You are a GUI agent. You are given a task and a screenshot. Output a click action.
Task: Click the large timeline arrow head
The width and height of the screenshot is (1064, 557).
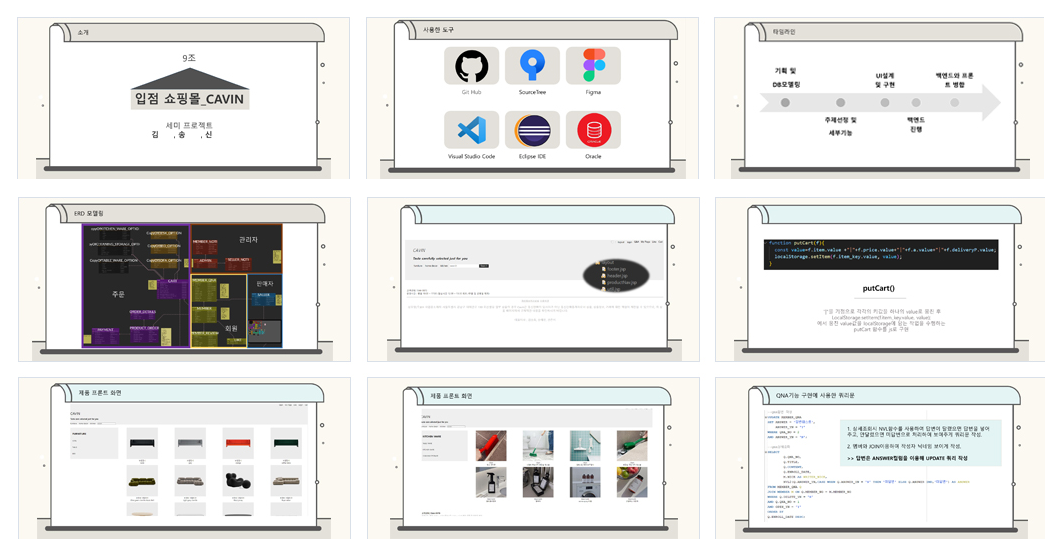tap(991, 102)
